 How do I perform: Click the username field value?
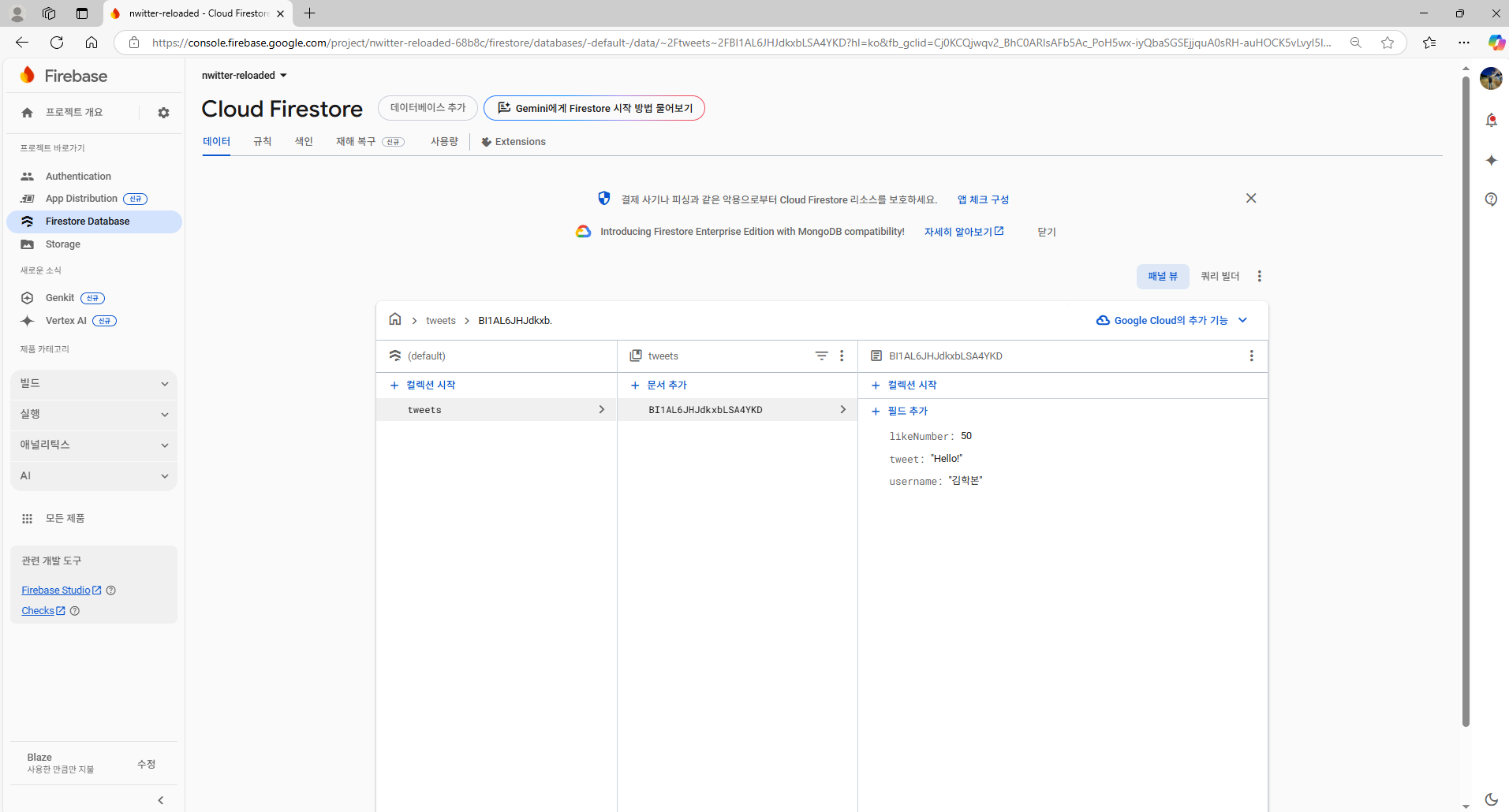(x=966, y=481)
